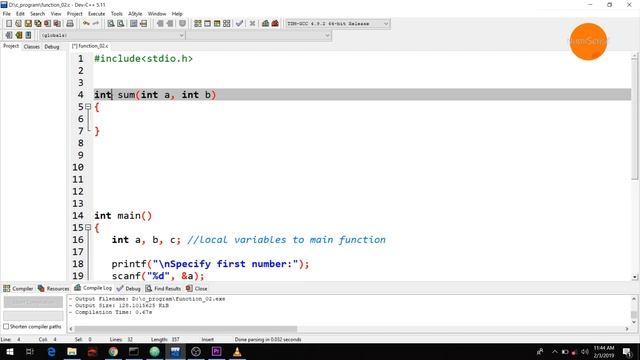Open VLC from the taskbar
Screen dimensions: 640x360
(237, 352)
